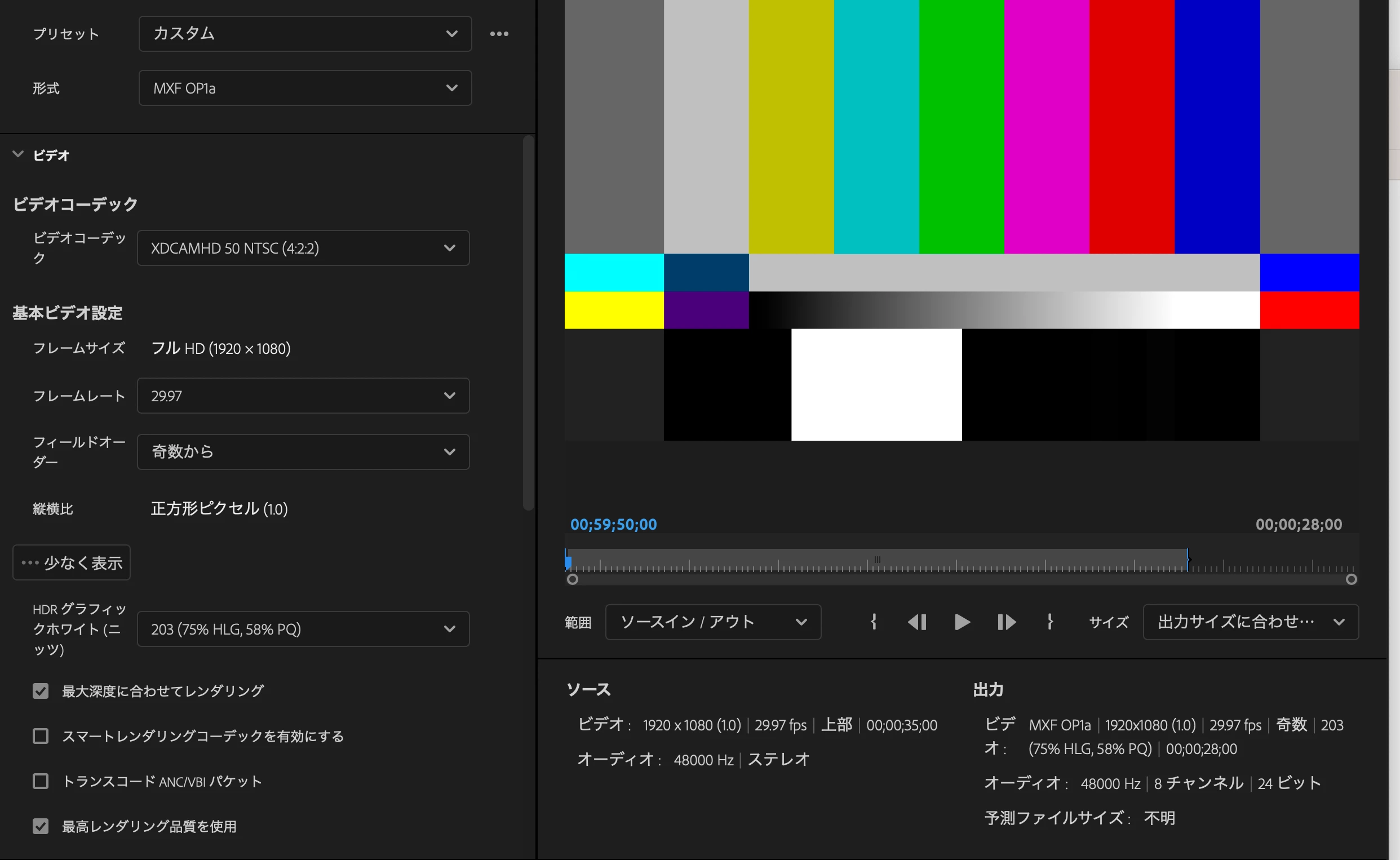1400x860 pixels.
Task: Uncheck 最大深度に合わせてレンダリング checkbox
Action: [x=41, y=690]
